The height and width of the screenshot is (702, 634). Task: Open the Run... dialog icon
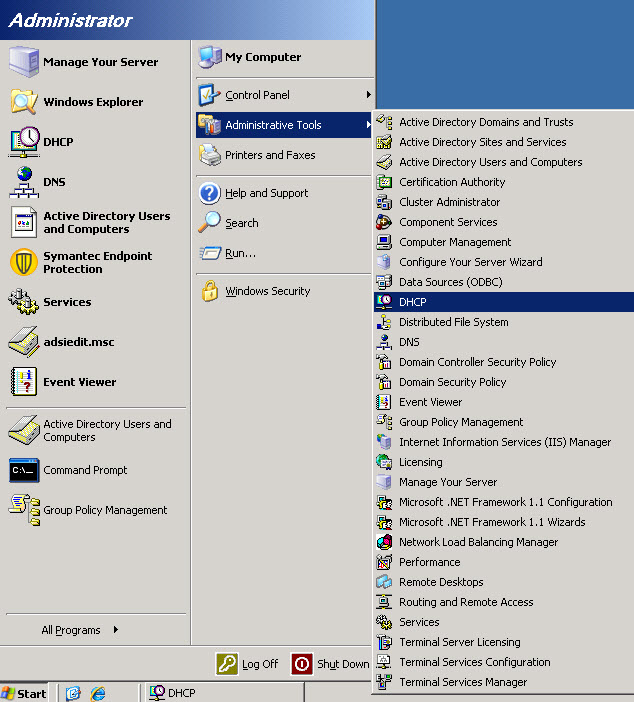pos(210,253)
